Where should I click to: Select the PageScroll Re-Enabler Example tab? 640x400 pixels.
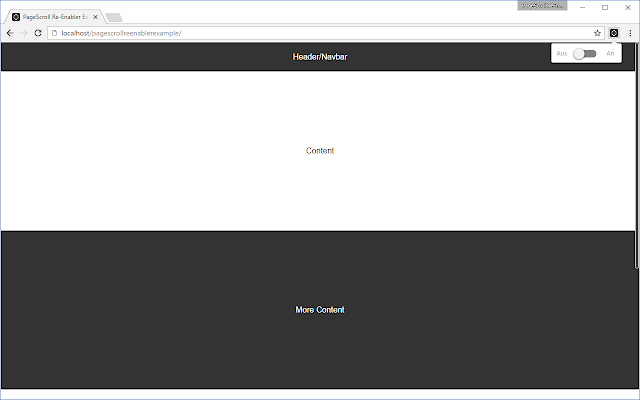click(x=53, y=17)
